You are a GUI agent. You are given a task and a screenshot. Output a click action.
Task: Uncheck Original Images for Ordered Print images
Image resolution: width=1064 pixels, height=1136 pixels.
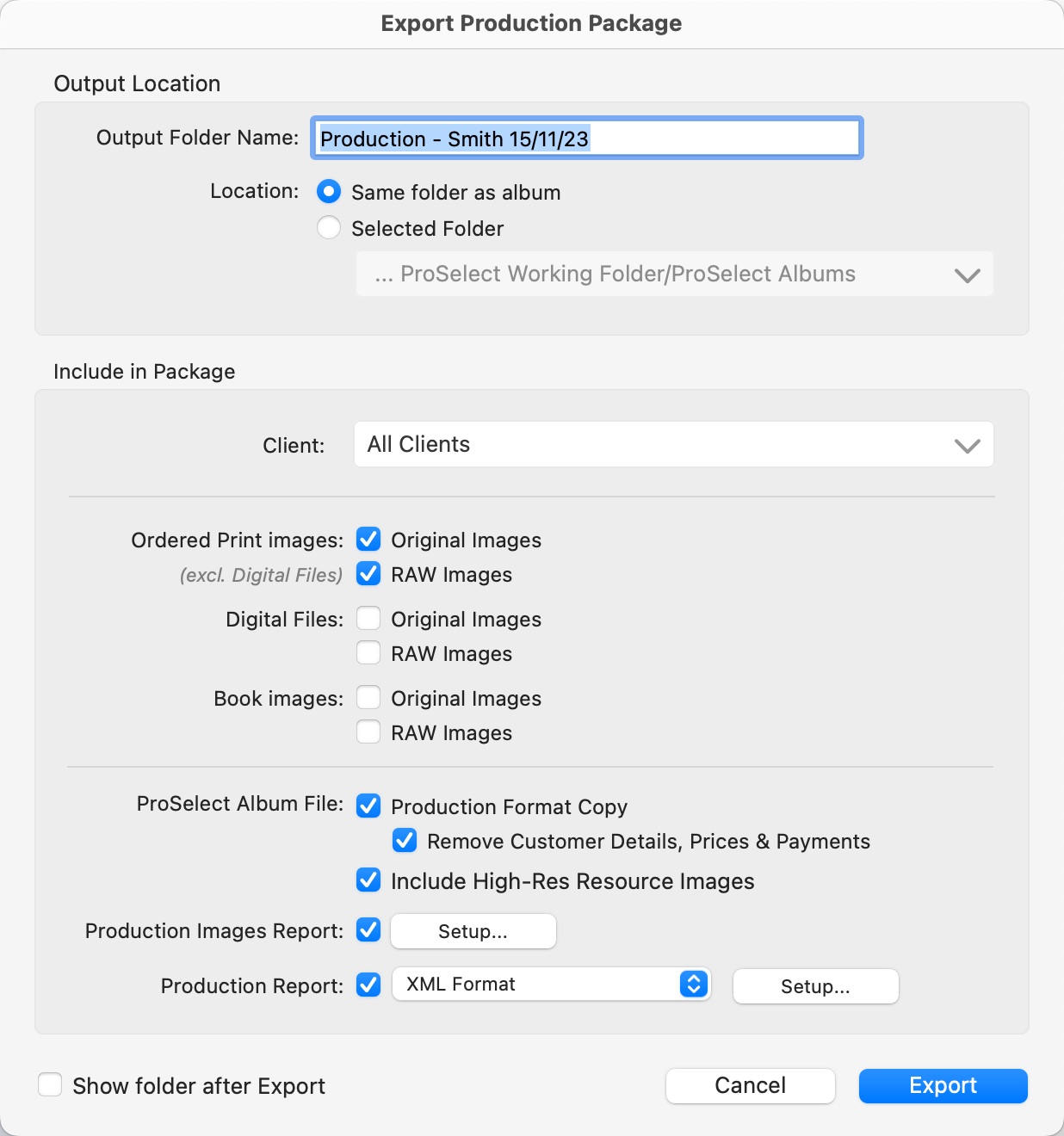click(368, 540)
